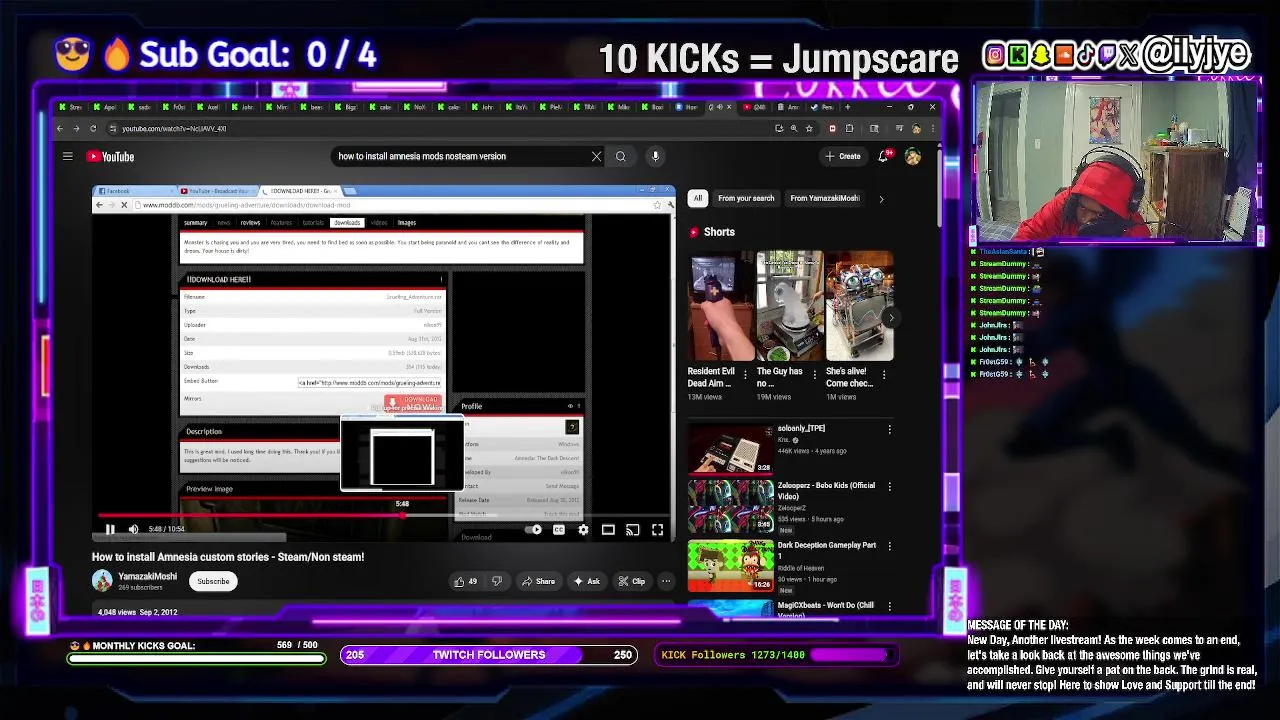Go to the YouTube home logo

pyautogui.click(x=110, y=156)
